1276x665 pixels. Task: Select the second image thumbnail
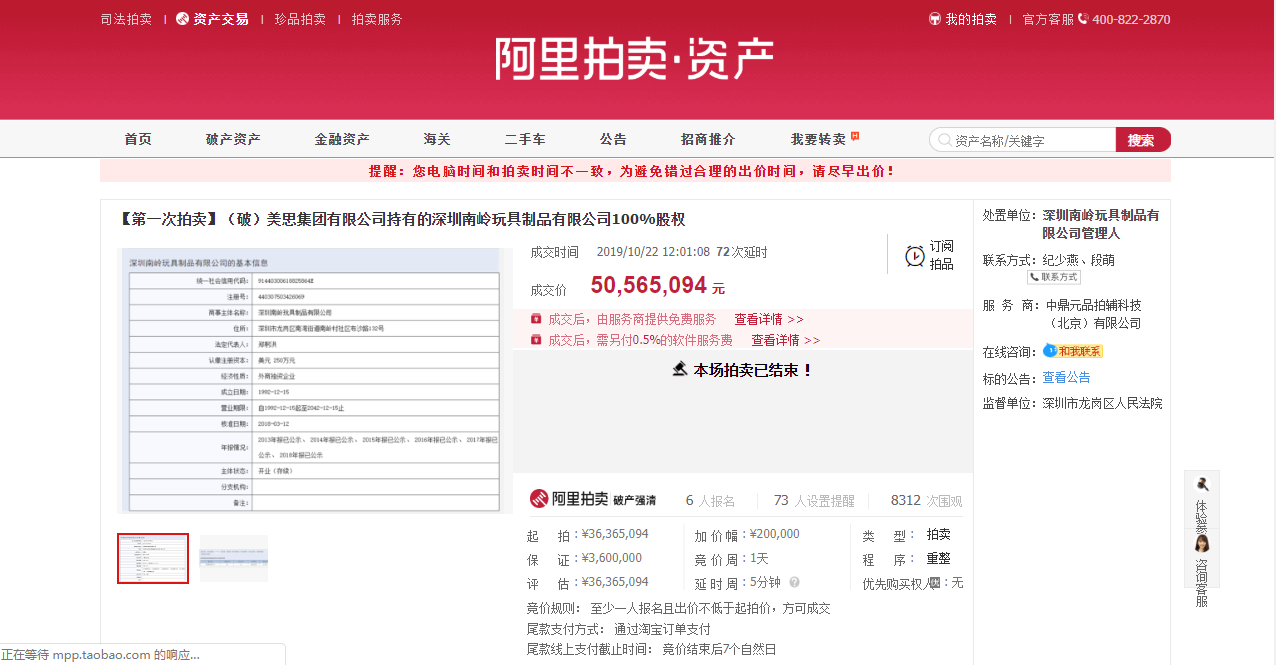234,558
